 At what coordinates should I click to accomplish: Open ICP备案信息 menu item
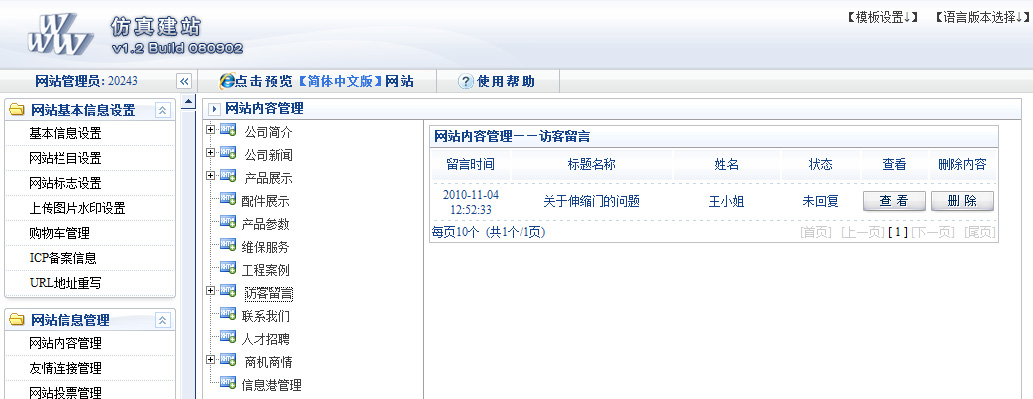63,259
